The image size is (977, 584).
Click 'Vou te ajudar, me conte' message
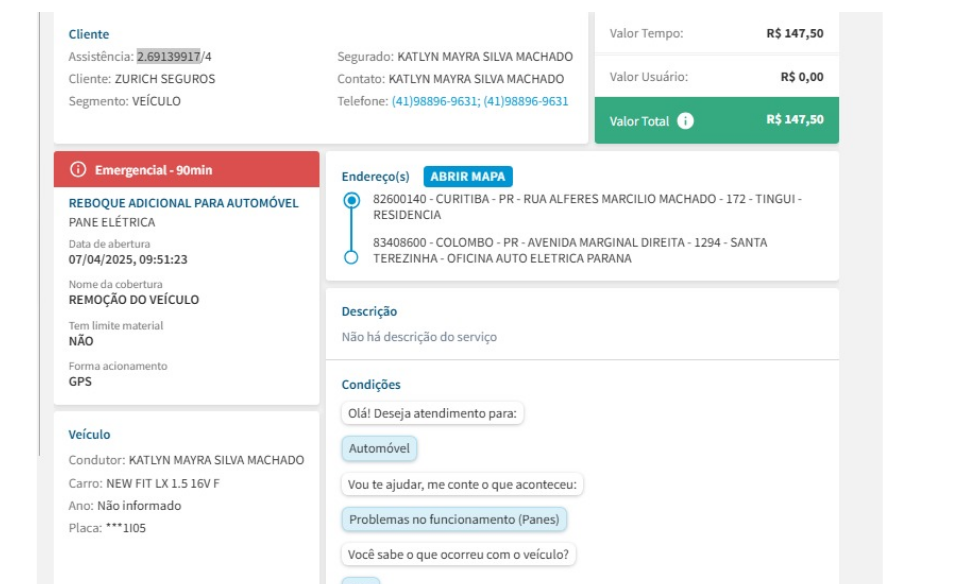[x=462, y=484]
